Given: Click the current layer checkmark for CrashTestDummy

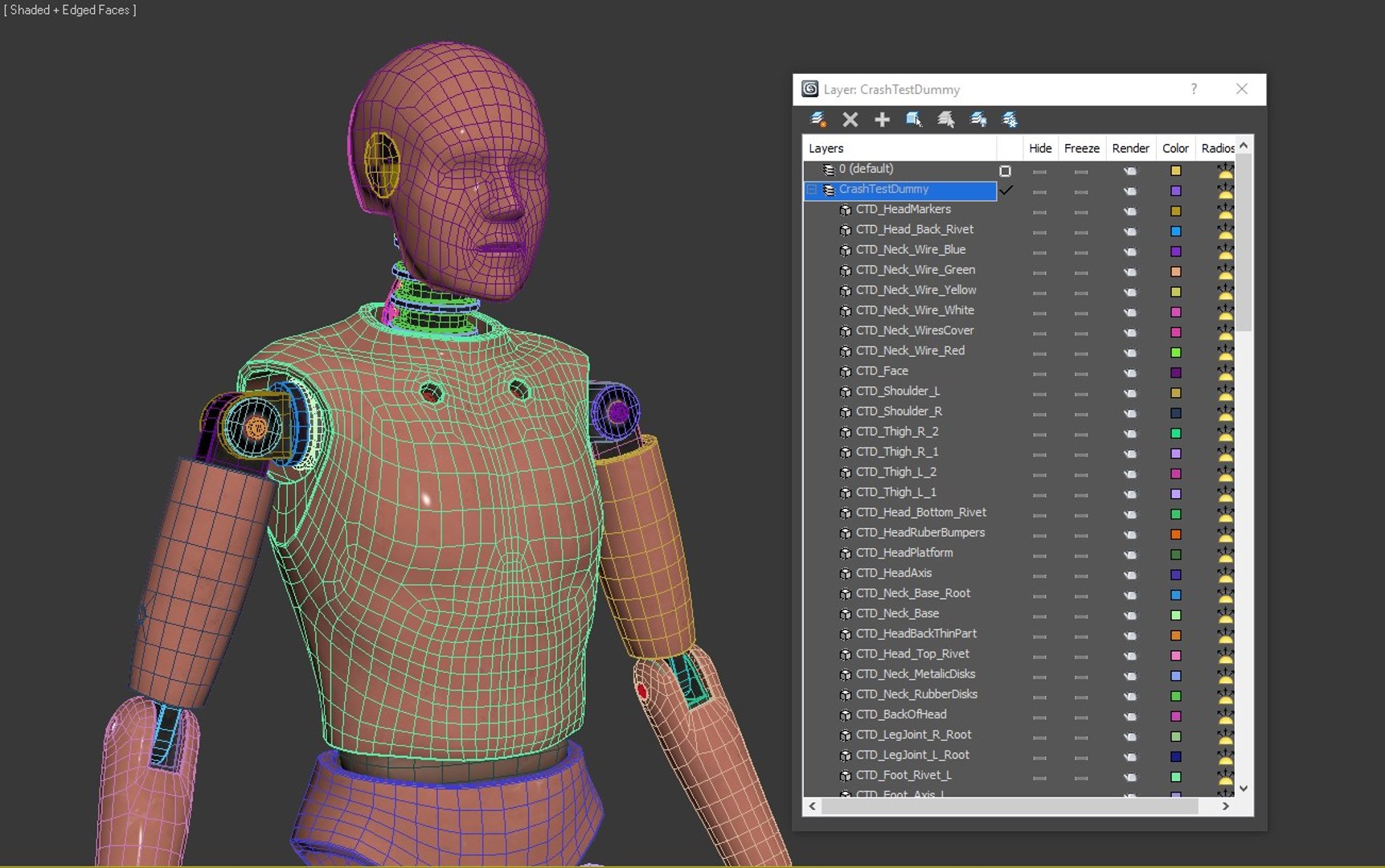Looking at the screenshot, I should tap(1006, 190).
